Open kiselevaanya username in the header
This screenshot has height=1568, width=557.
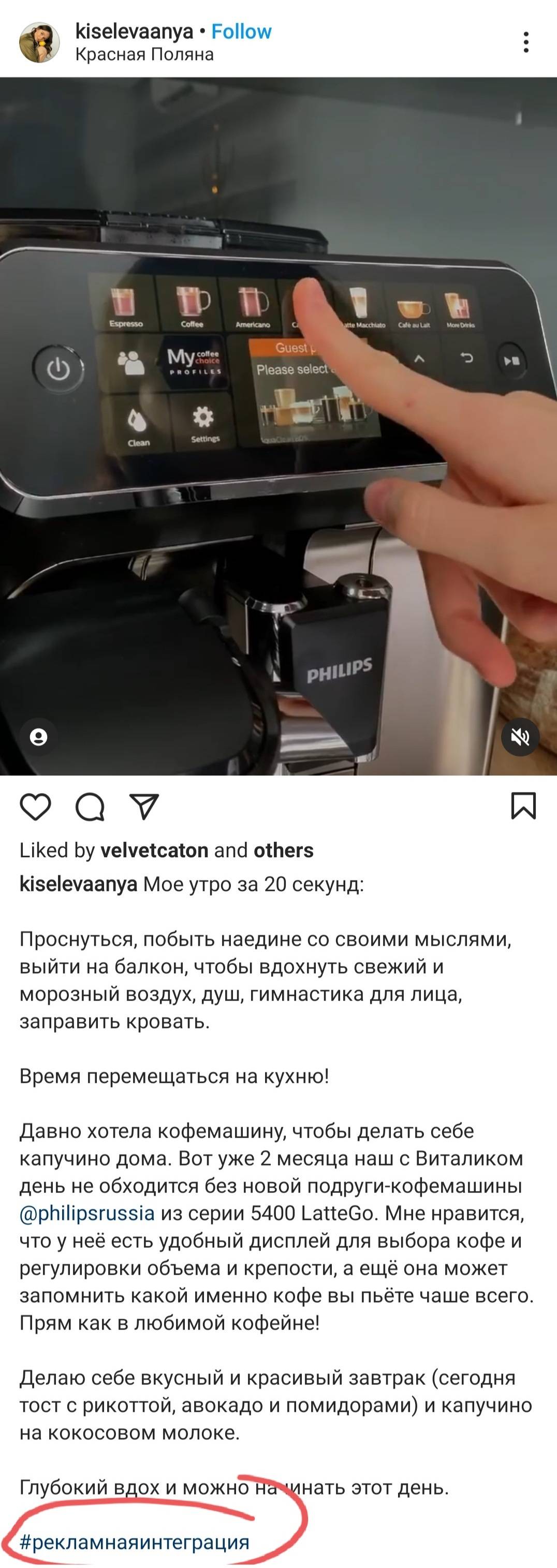click(x=134, y=32)
